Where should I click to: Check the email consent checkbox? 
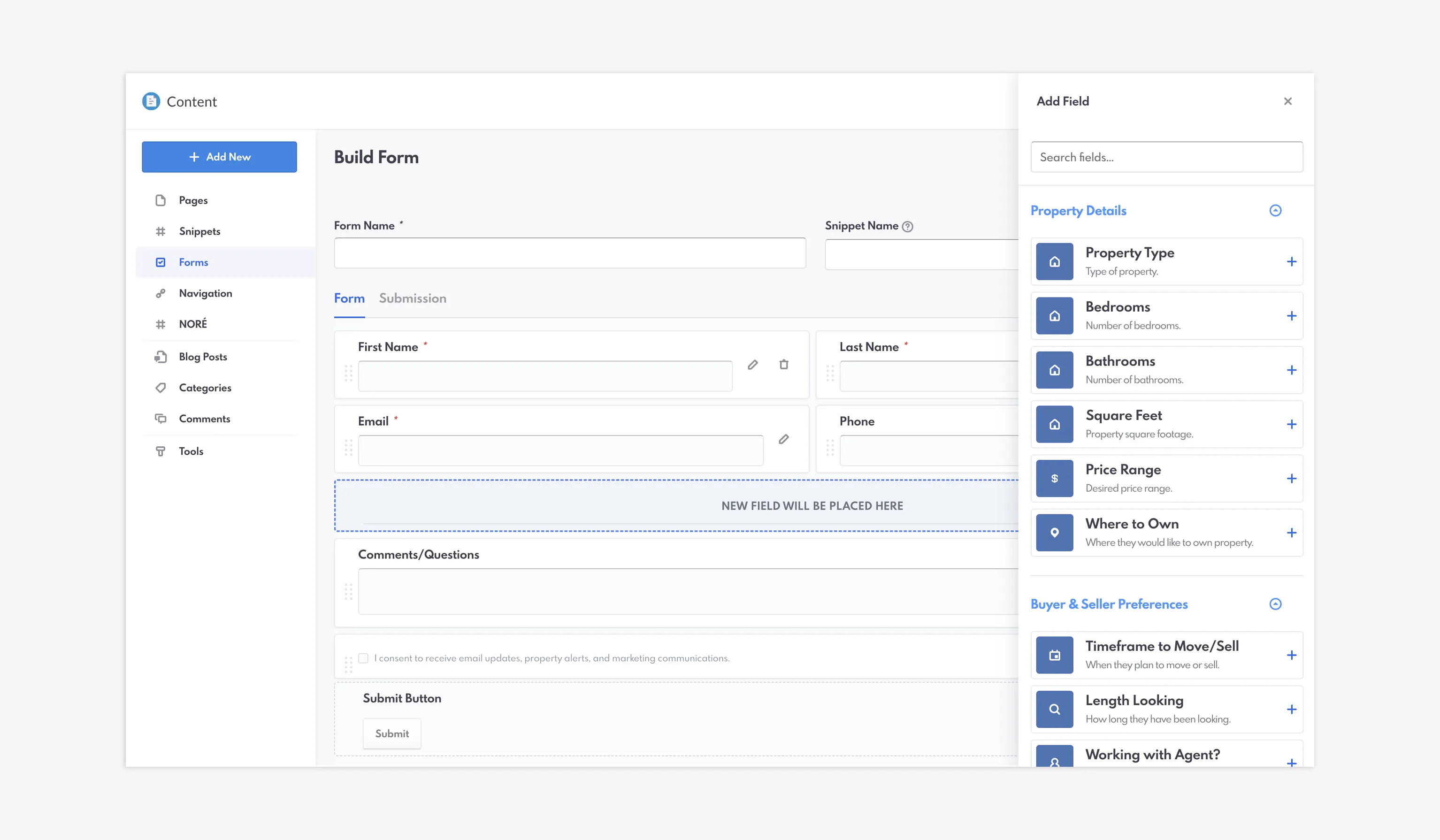pos(363,658)
